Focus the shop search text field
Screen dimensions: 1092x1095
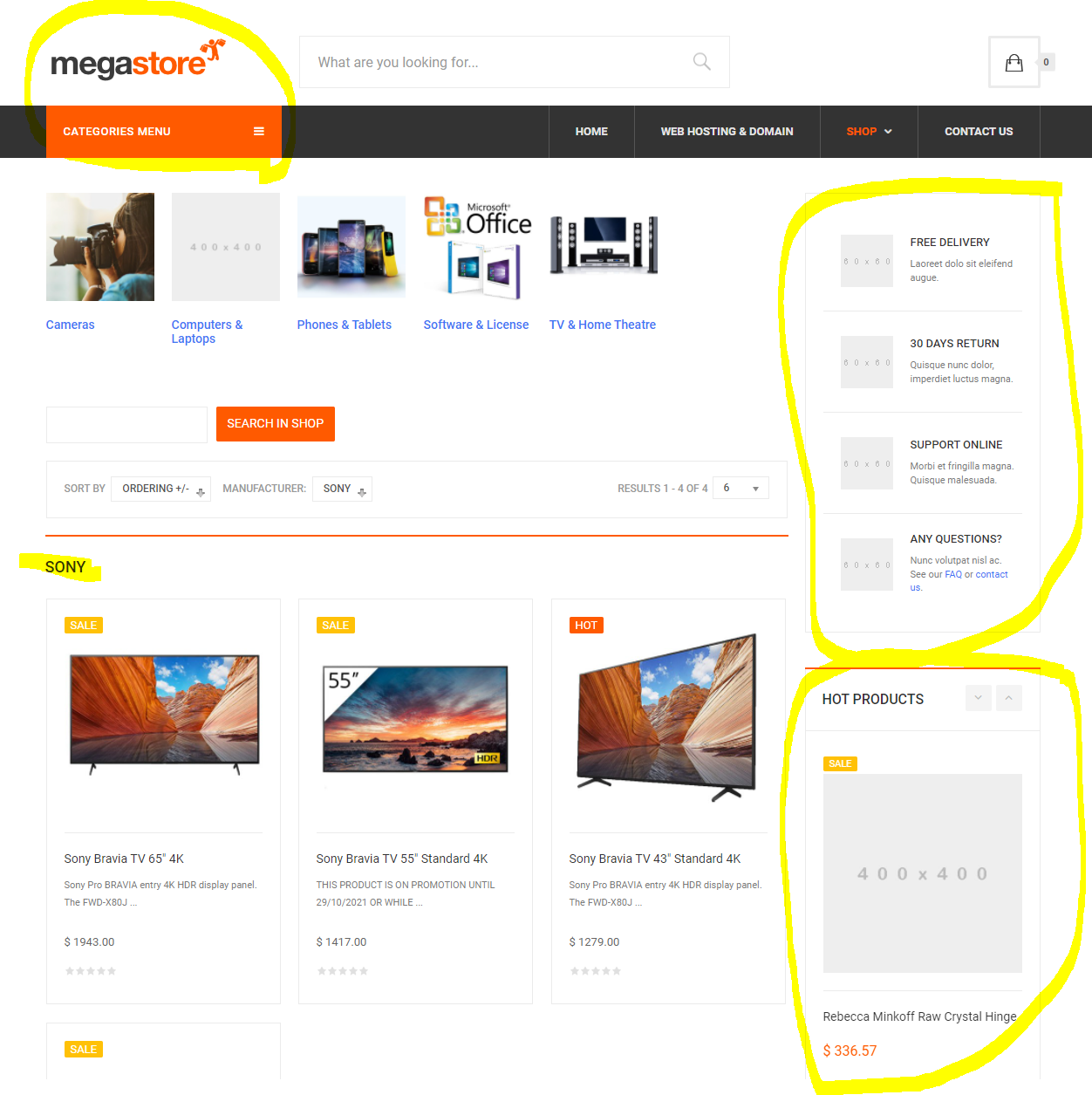tap(126, 424)
